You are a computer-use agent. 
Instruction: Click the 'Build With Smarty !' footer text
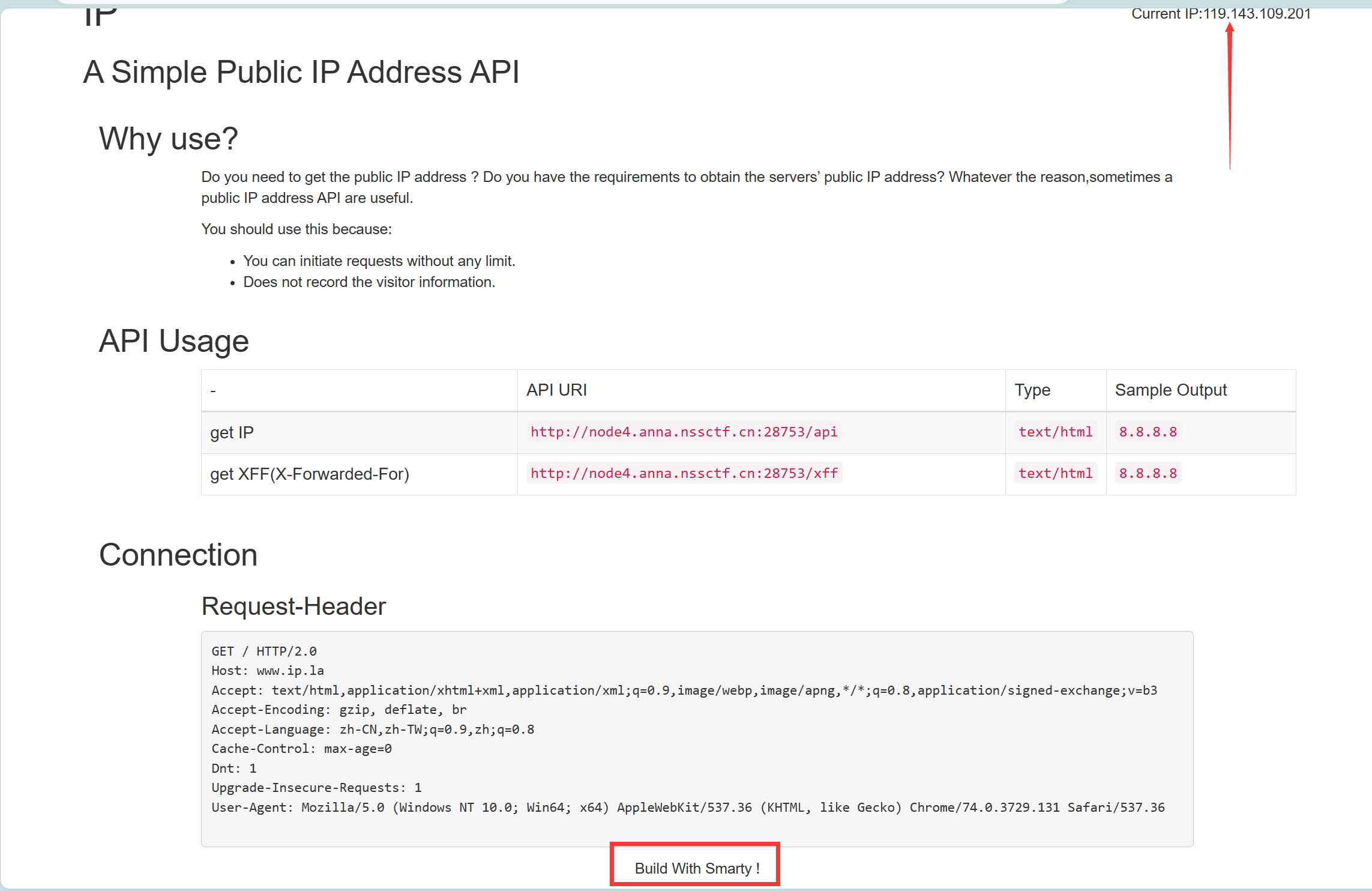pos(697,868)
